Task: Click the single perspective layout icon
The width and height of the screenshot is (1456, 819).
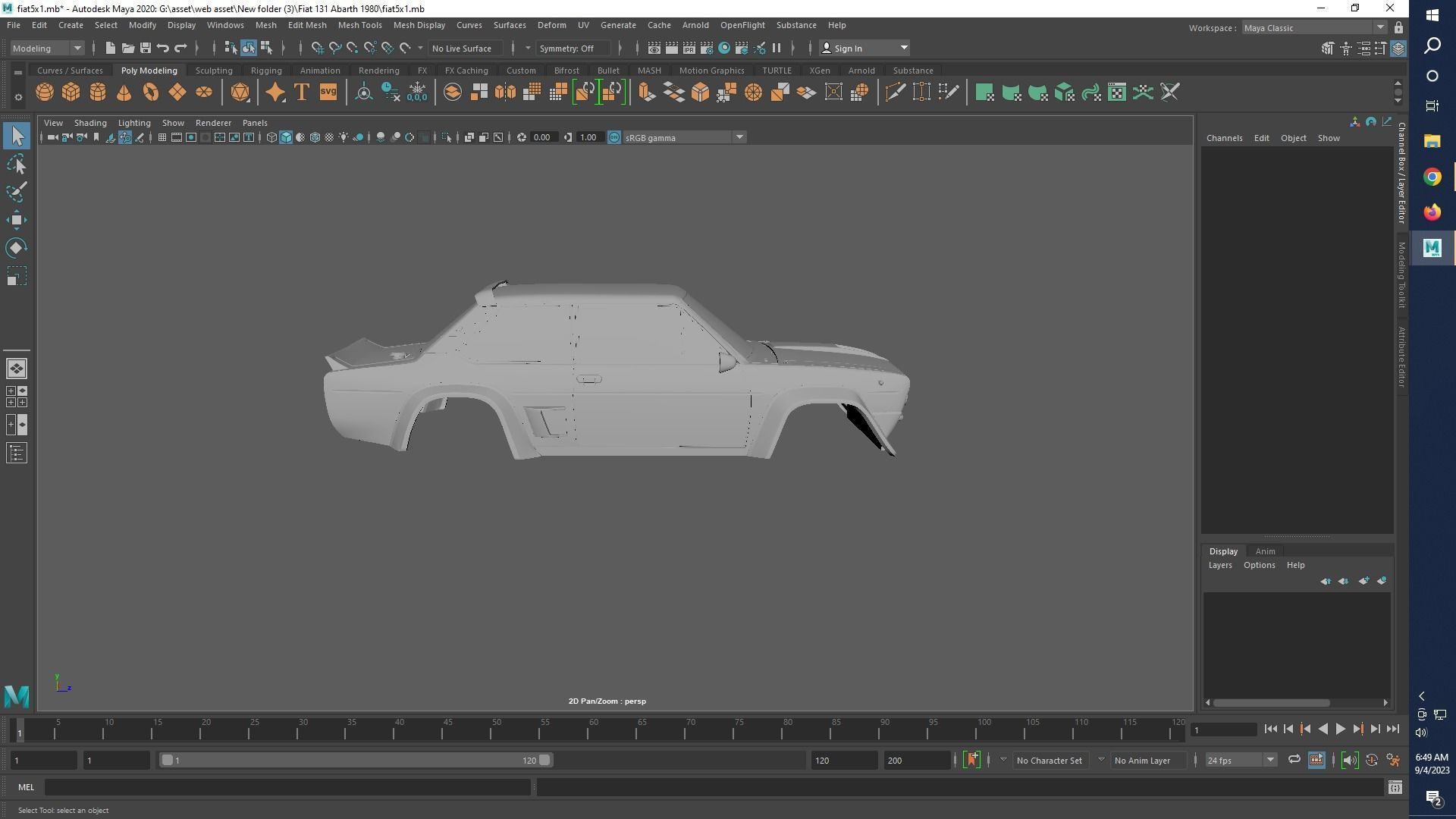Action: click(17, 369)
